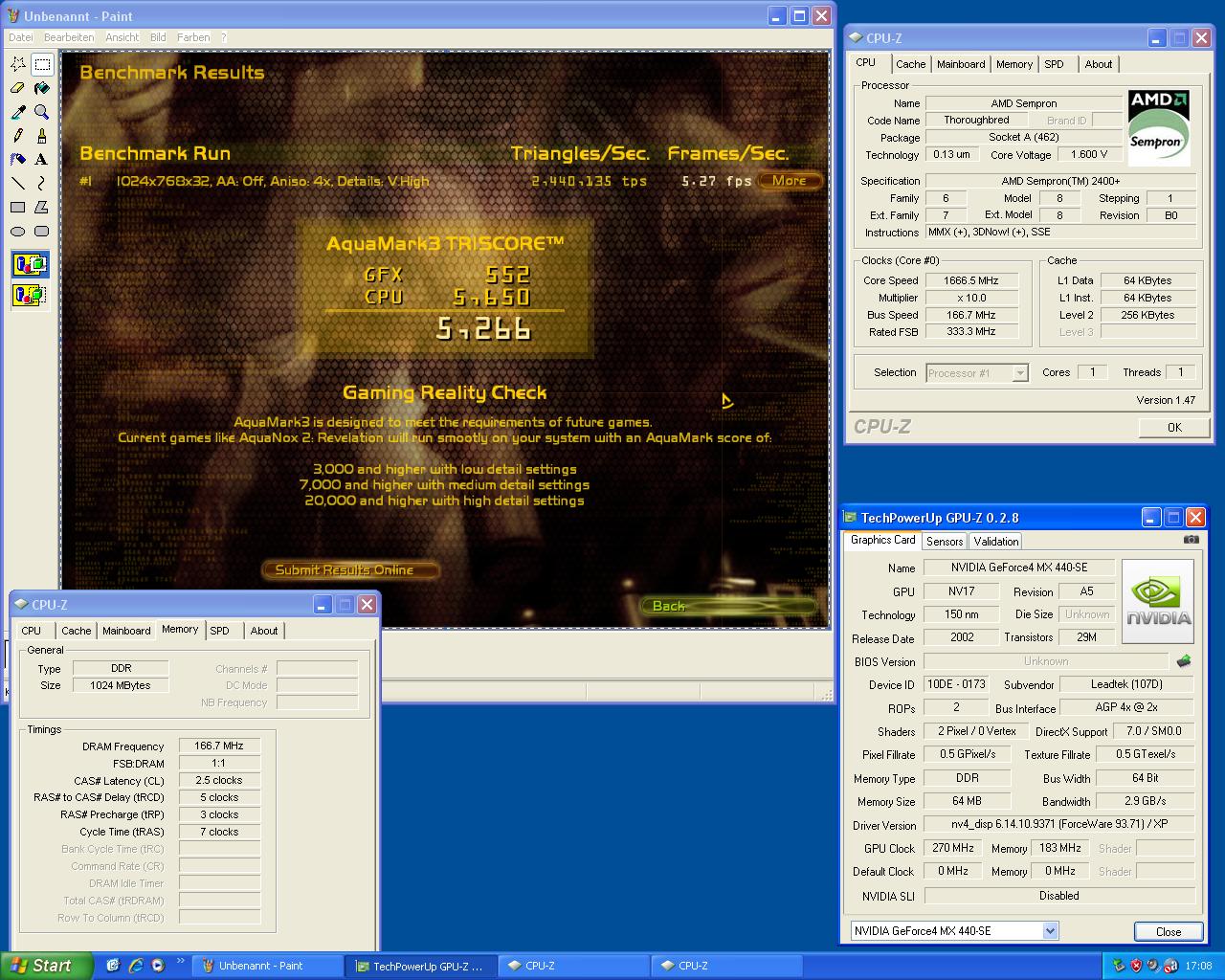Open the Ansicht menu in Paint
The width and height of the screenshot is (1225, 980).
[122, 37]
